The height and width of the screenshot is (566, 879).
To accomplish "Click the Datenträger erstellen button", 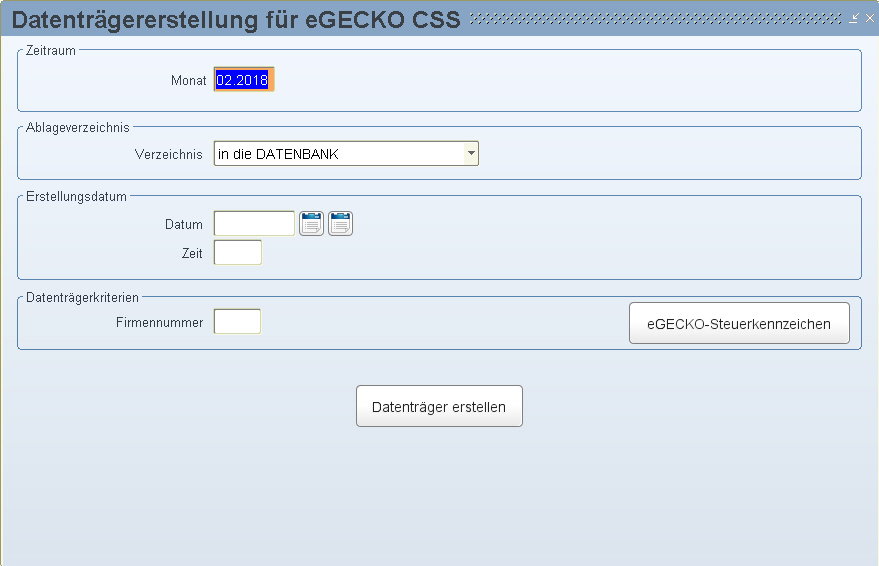I will pyautogui.click(x=439, y=406).
